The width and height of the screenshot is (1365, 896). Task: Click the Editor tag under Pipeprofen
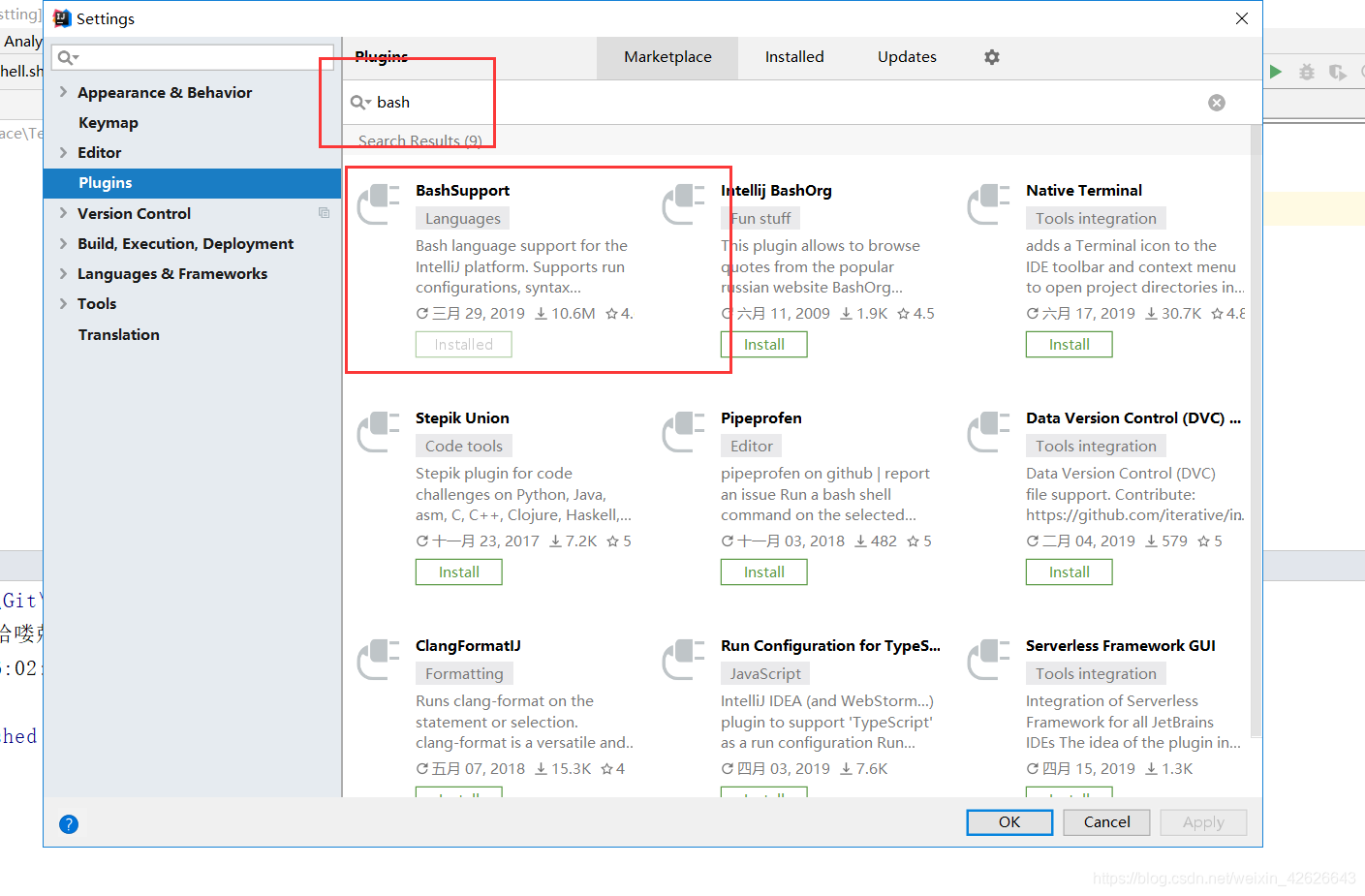751,447
